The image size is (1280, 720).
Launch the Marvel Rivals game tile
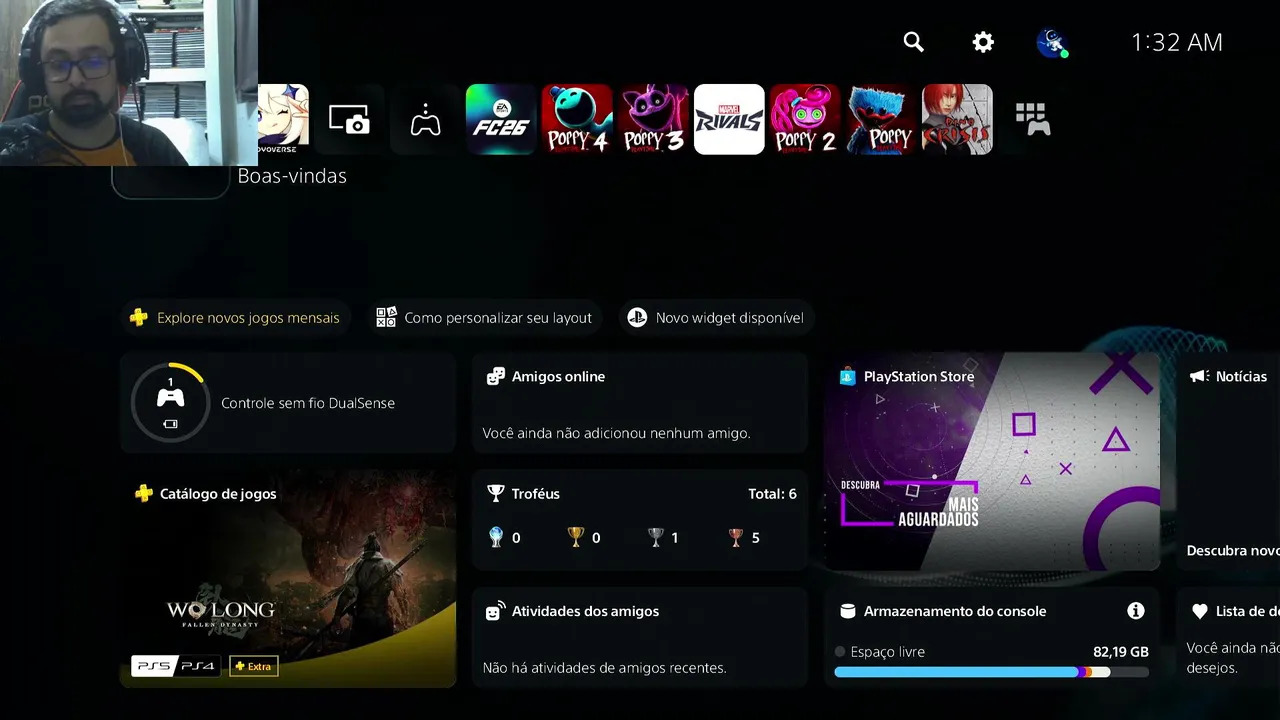click(x=729, y=120)
